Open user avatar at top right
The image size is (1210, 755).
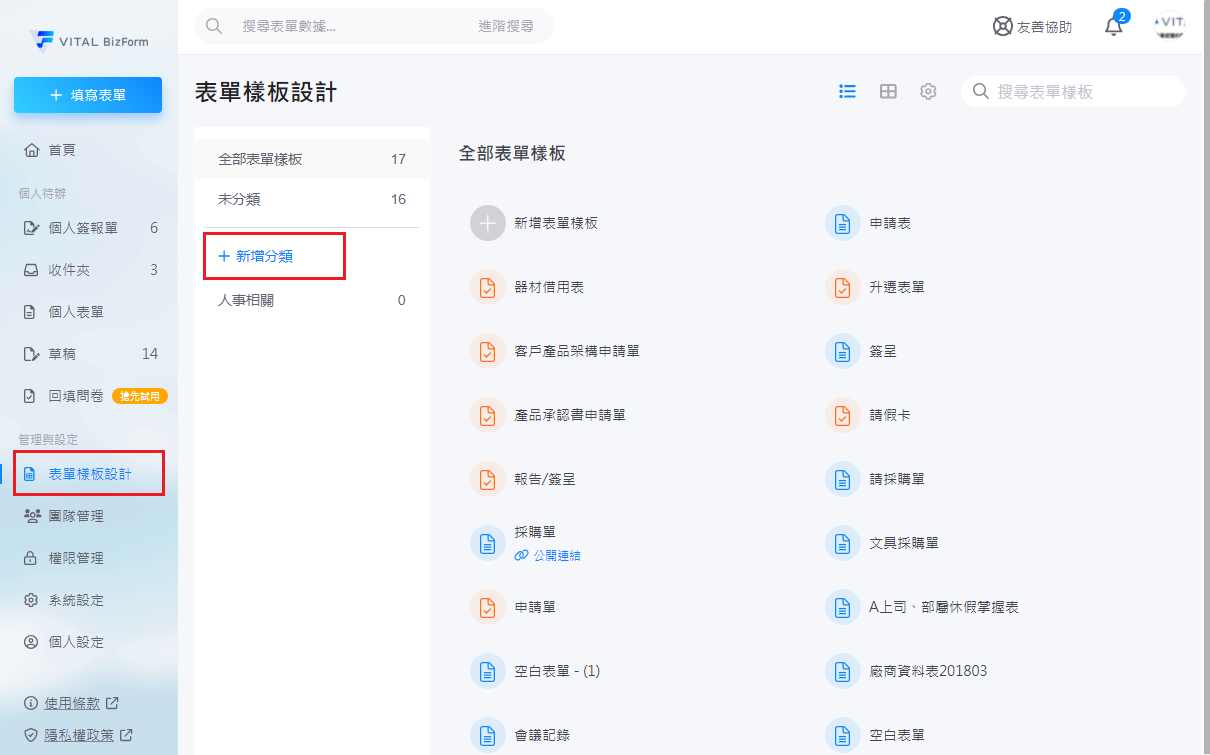(x=1169, y=26)
